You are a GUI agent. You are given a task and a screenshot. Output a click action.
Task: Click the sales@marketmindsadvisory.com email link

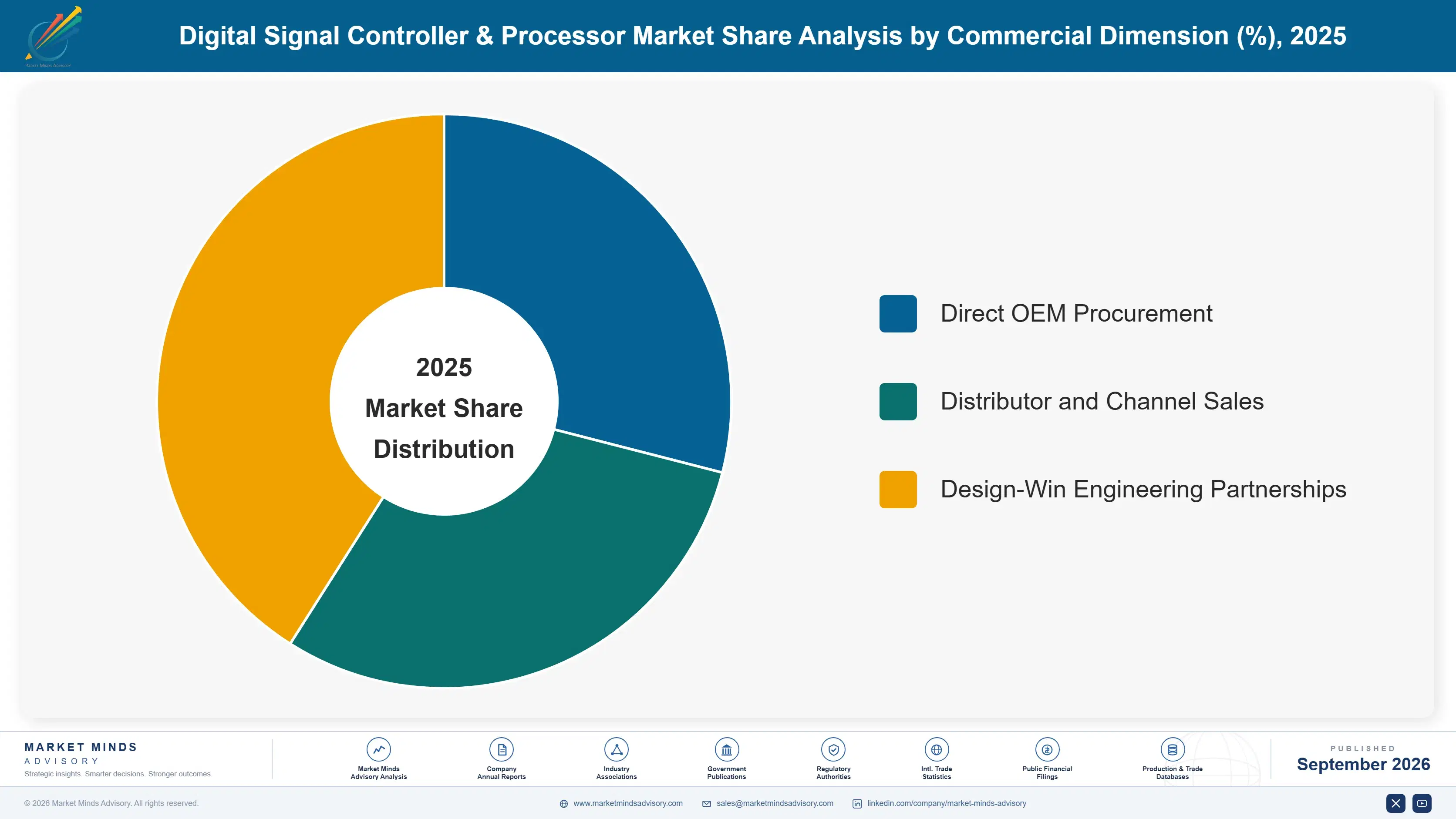click(775, 803)
